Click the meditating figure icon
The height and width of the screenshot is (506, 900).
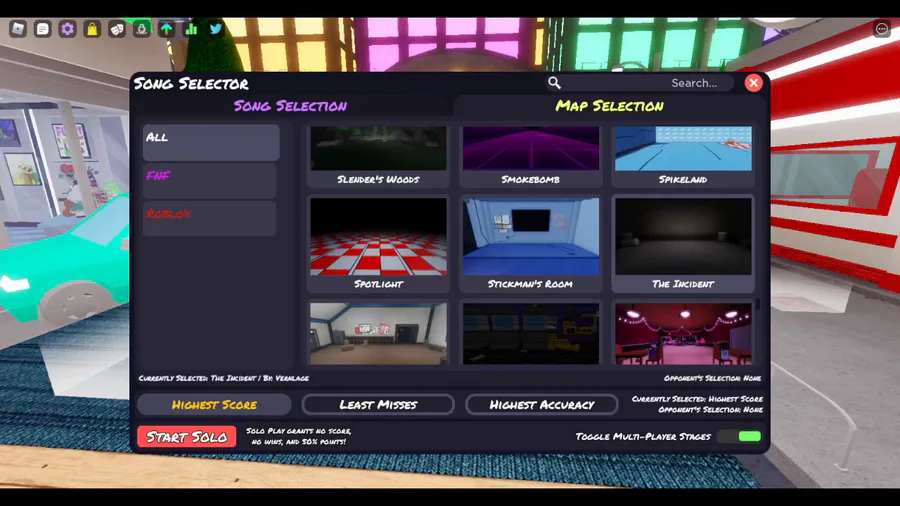pyautogui.click(x=142, y=29)
